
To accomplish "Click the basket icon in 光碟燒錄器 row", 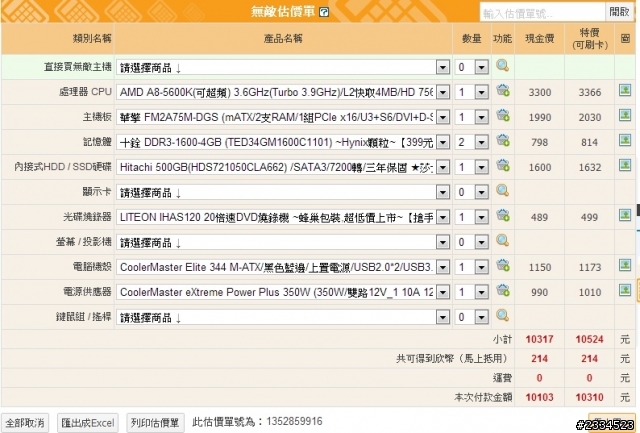I will (503, 215).
